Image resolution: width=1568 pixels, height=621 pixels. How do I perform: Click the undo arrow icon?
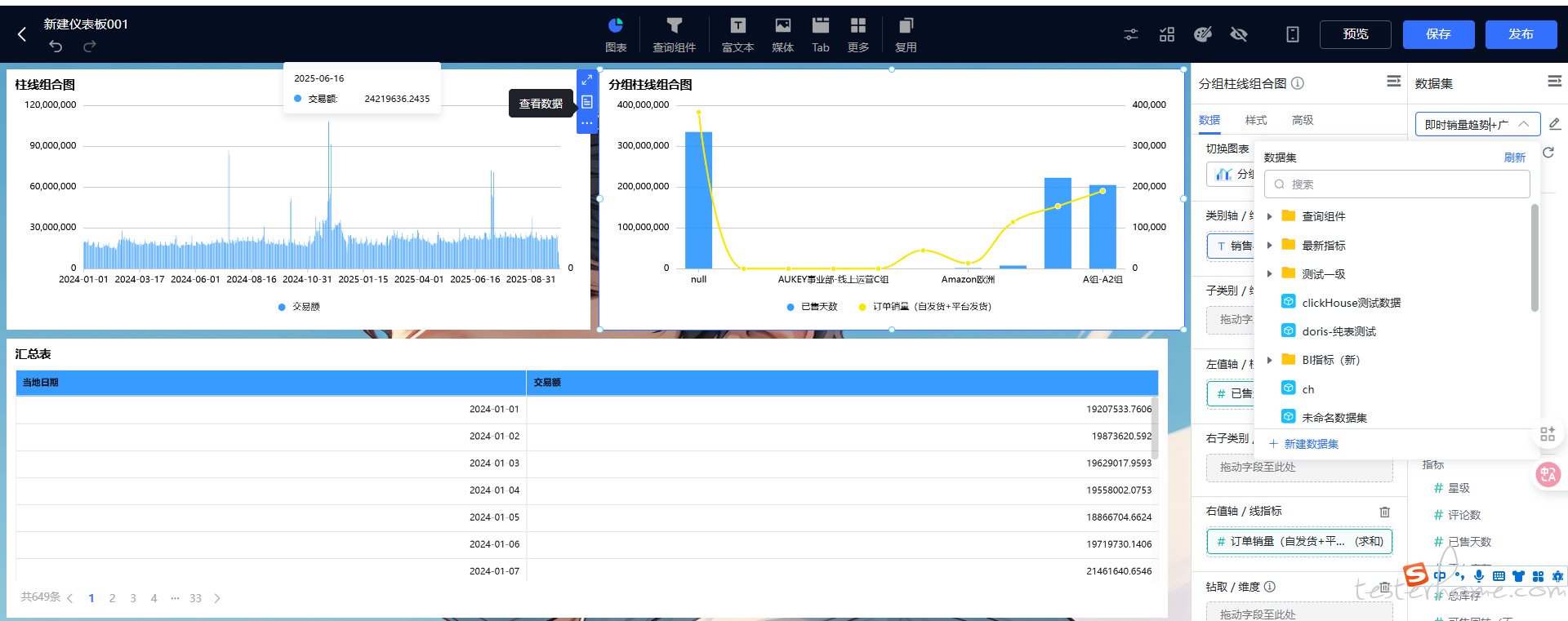[56, 47]
